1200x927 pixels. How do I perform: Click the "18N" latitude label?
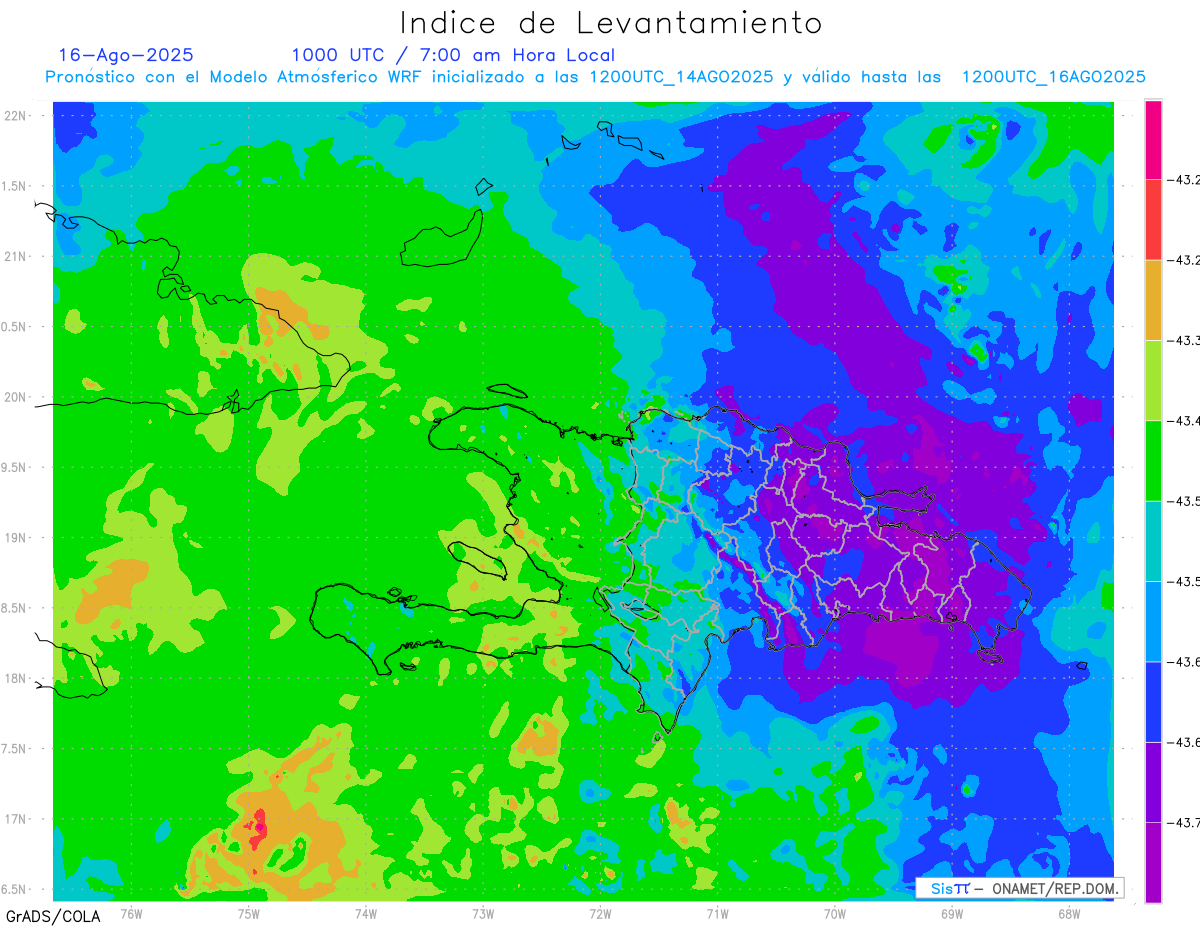point(17,678)
